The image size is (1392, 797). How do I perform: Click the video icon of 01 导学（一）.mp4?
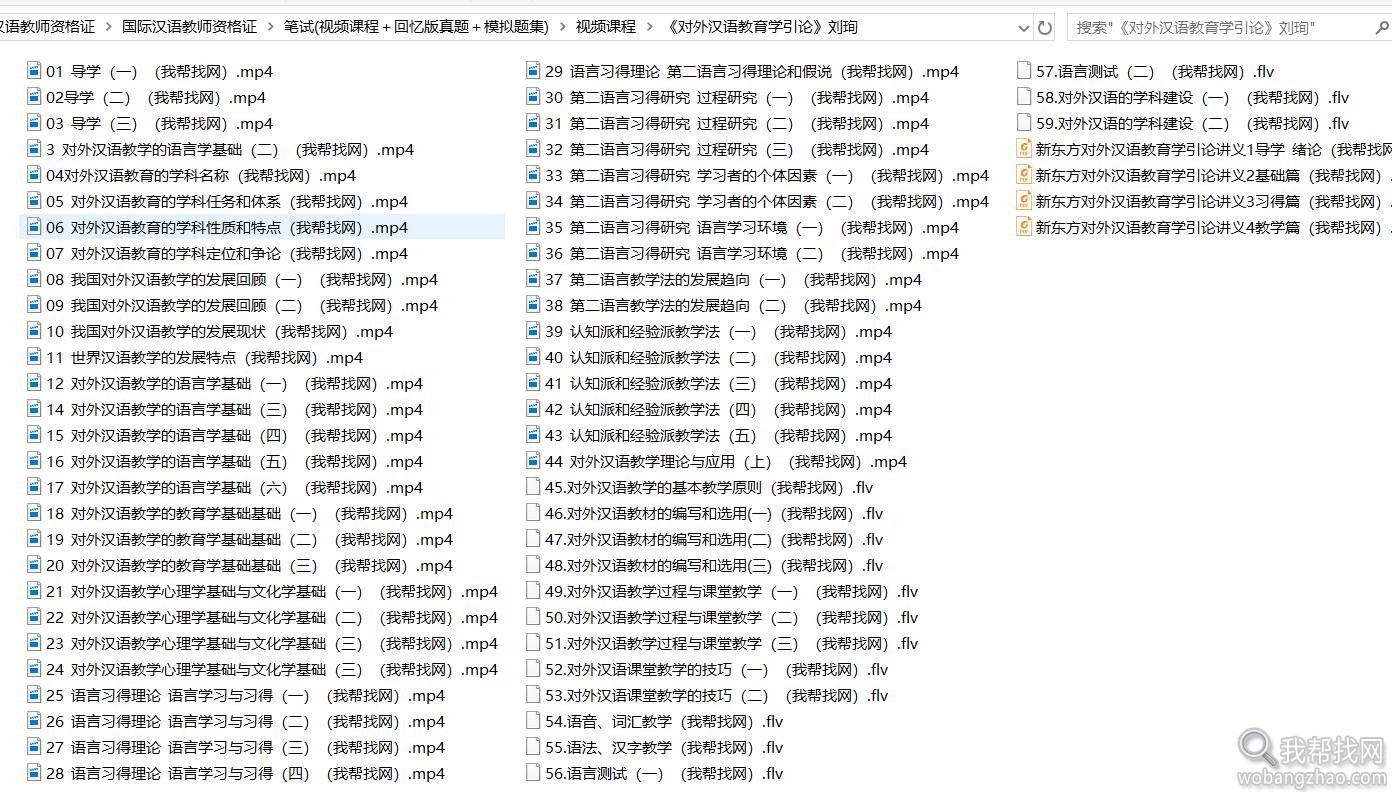(x=34, y=71)
